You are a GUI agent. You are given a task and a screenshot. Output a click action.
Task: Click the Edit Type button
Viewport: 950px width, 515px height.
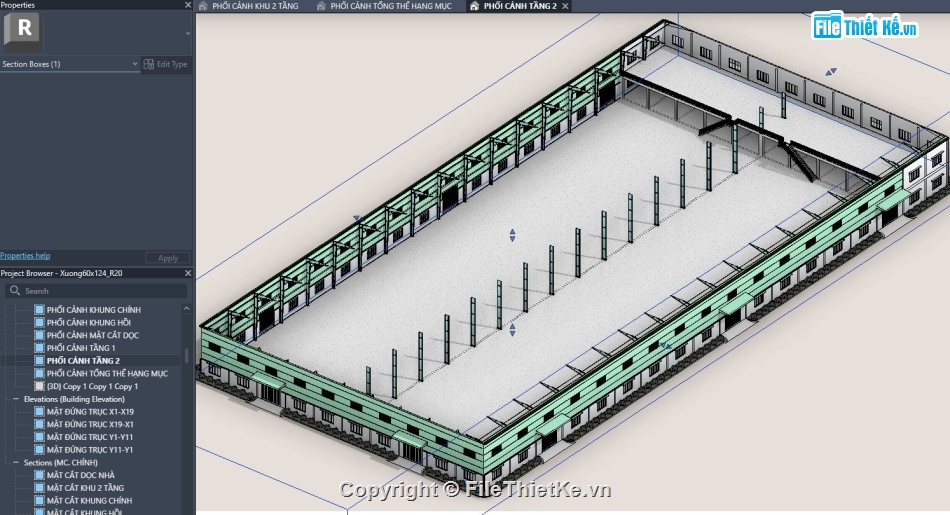point(166,64)
